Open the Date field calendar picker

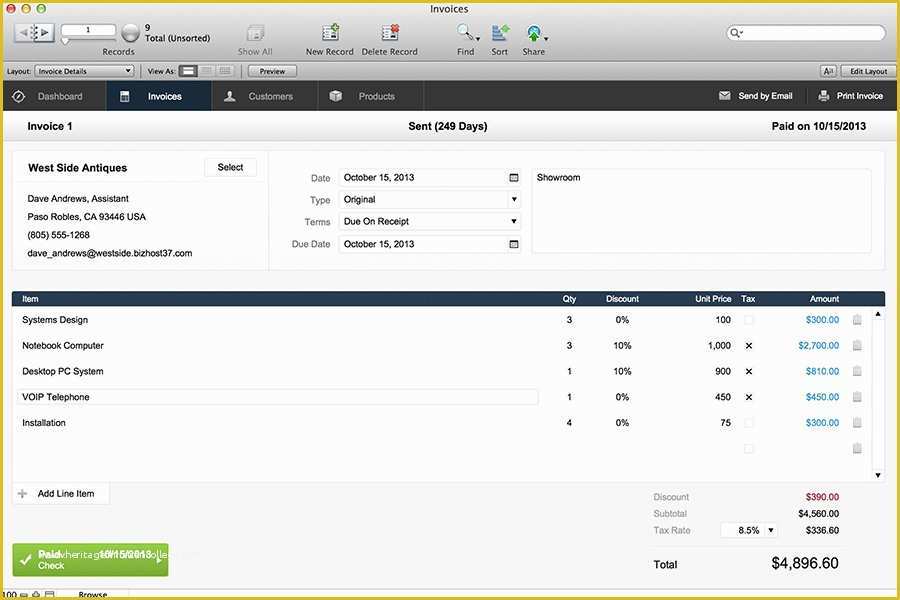tap(514, 178)
